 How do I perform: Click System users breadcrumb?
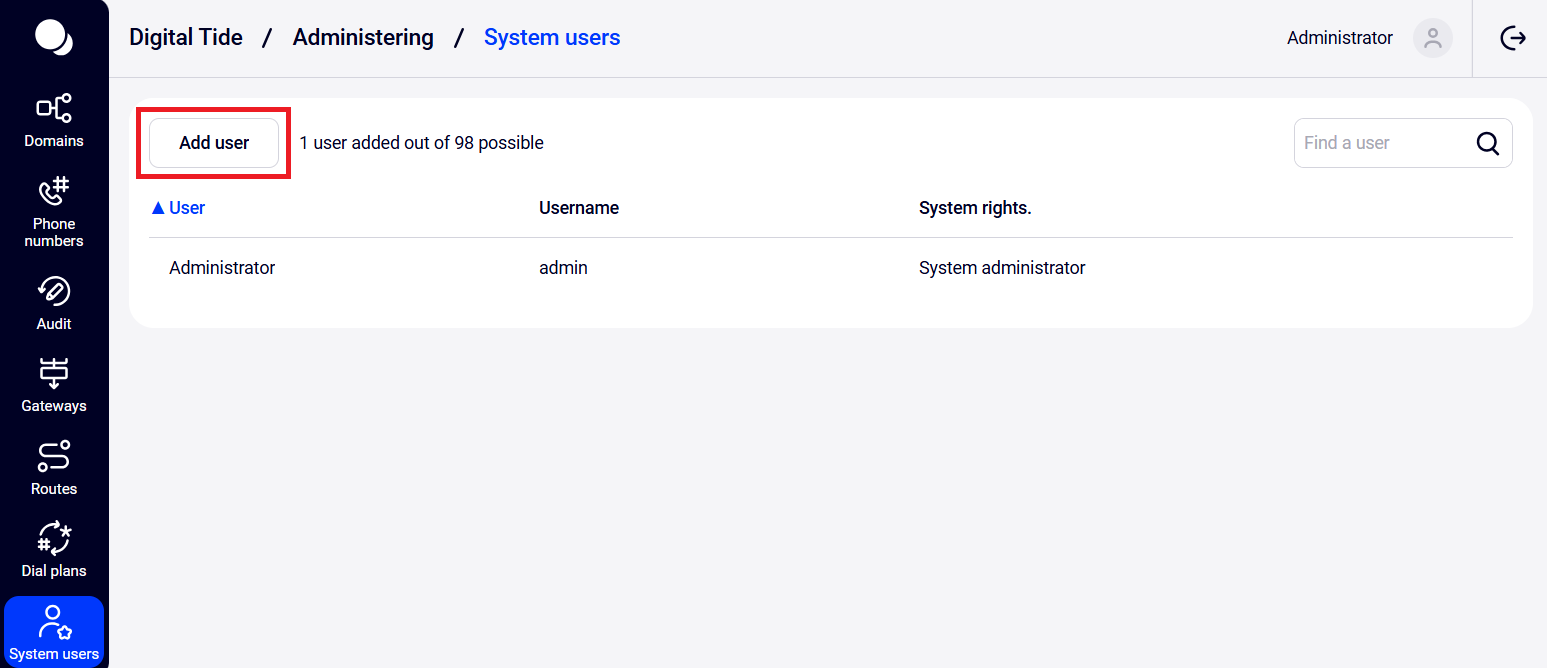coord(552,38)
